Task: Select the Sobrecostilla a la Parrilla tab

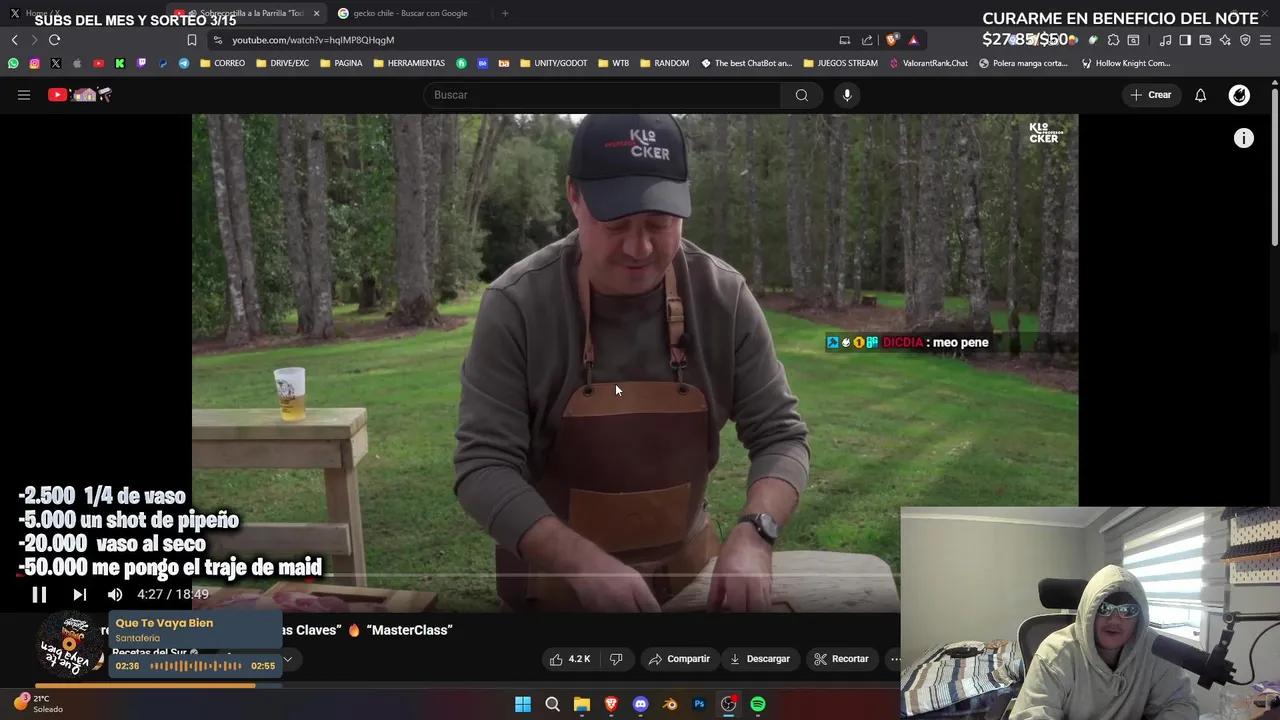Action: (245, 13)
